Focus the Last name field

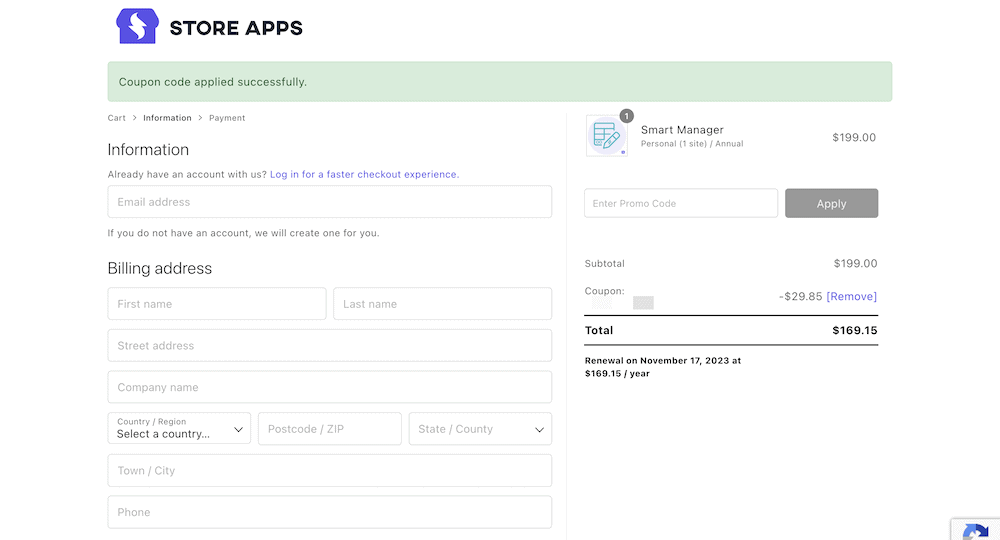(443, 303)
